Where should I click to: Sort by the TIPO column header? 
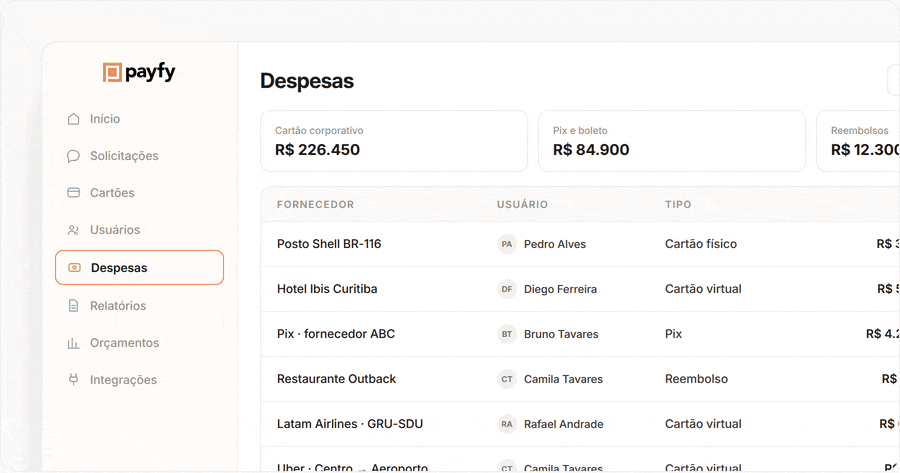coord(678,204)
